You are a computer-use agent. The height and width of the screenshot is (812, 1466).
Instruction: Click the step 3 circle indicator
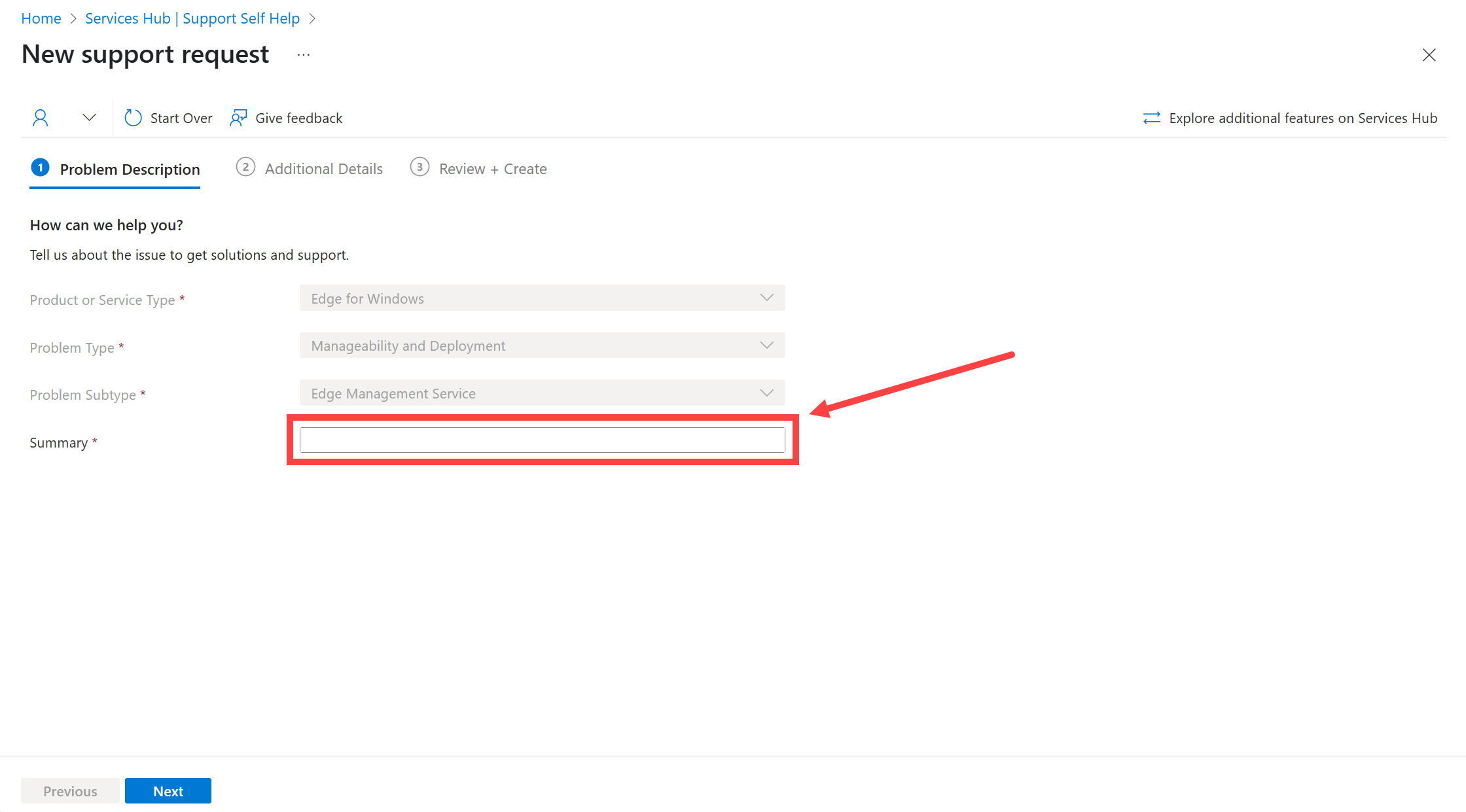tap(420, 168)
